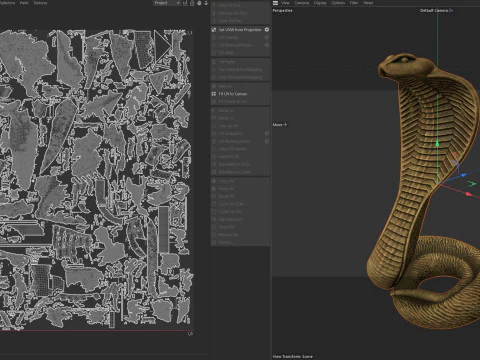Click the 1,0 coordinate label under UV canvas
This screenshot has height=360, width=480.
[x=190, y=334]
